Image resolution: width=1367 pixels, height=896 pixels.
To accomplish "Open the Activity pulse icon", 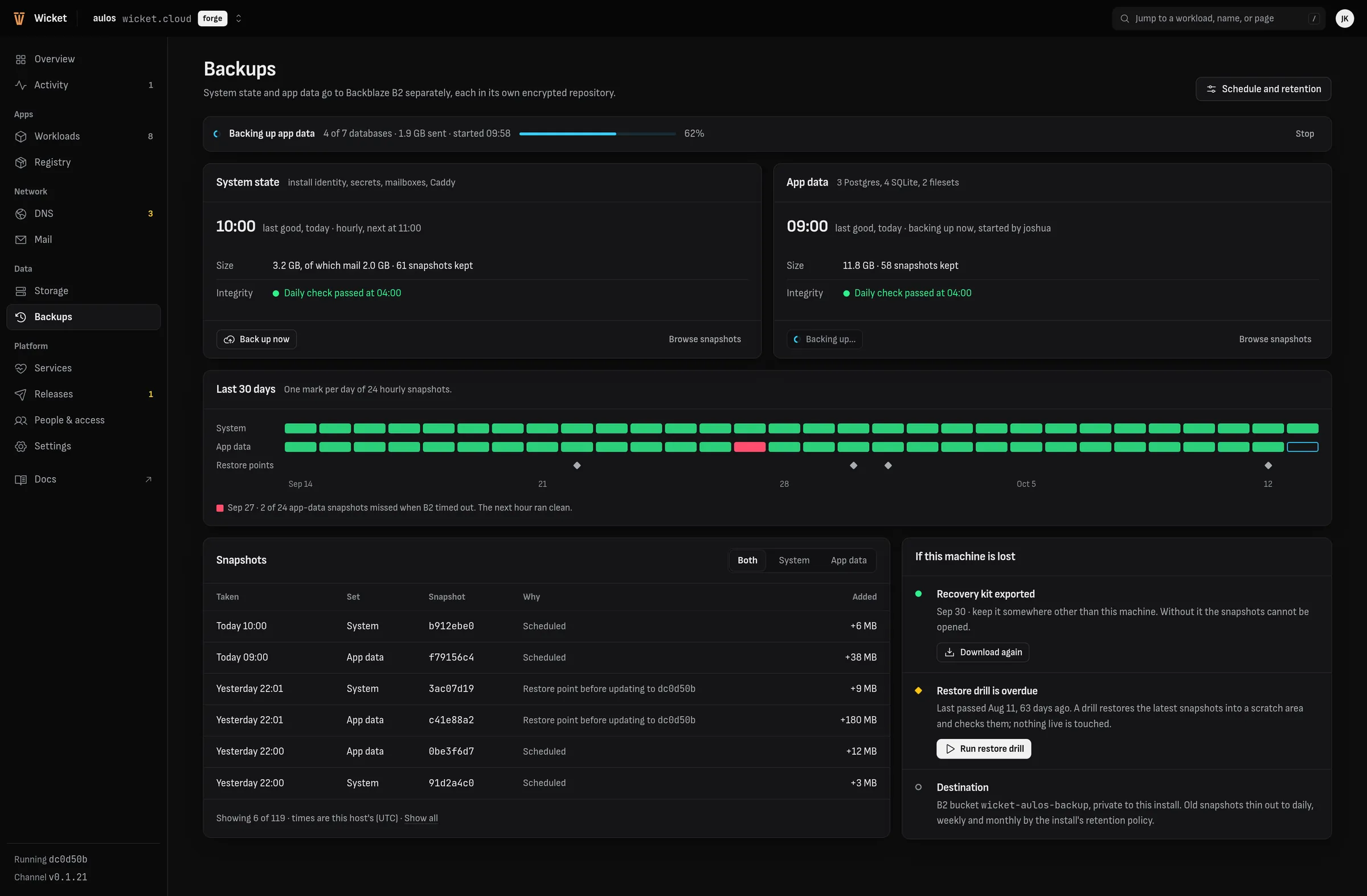I will pos(21,85).
